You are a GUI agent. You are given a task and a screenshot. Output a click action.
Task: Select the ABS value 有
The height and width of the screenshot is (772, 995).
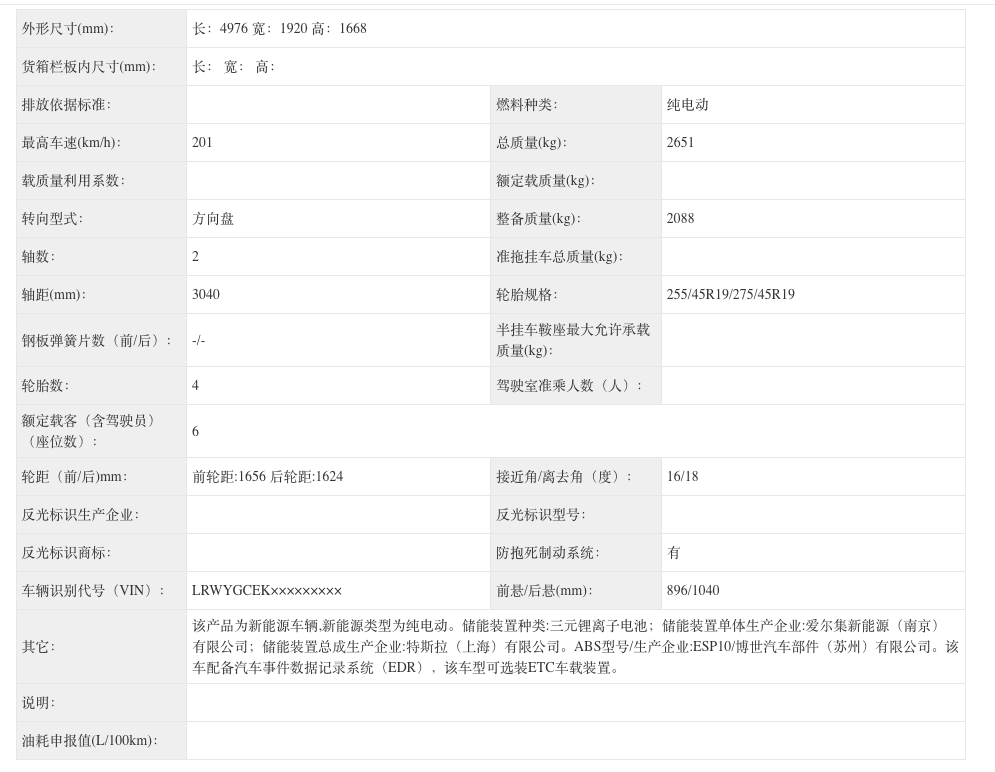click(674, 553)
